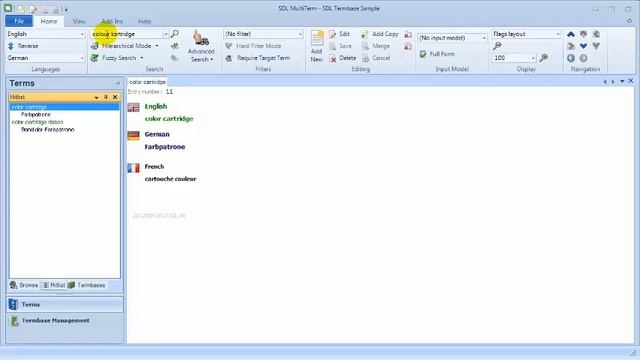640x360 pixels.
Task: Click the grey forward navigation circle icon
Action: point(584,58)
